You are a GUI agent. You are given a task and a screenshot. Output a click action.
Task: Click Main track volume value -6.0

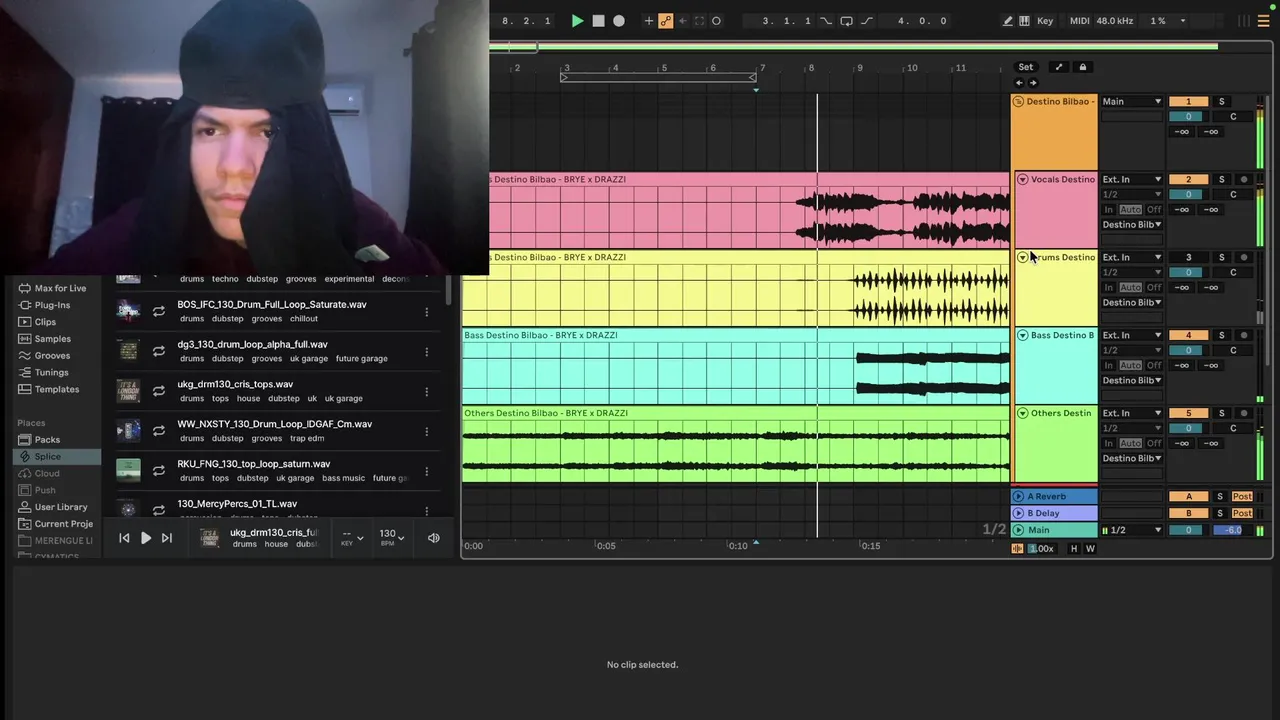pos(1233,530)
